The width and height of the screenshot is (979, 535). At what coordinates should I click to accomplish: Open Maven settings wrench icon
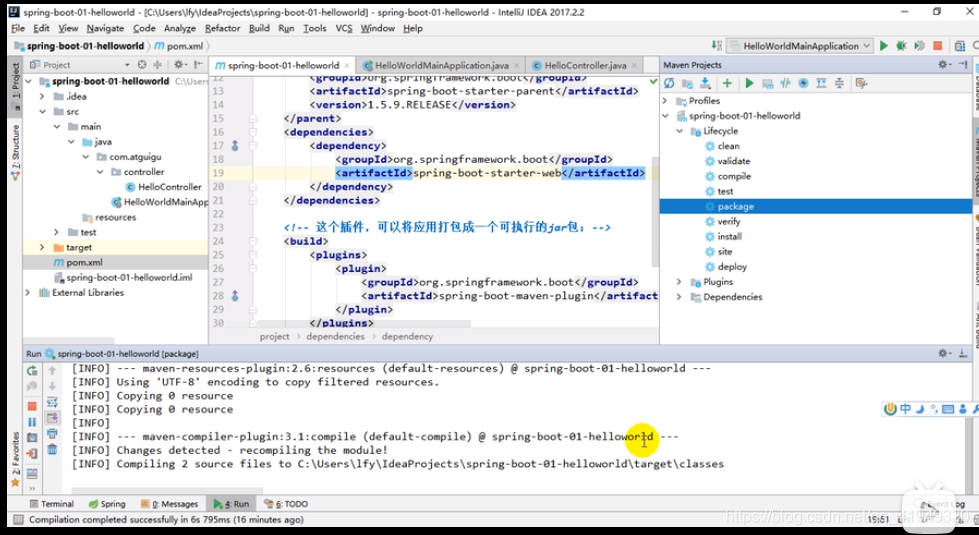pos(862,83)
